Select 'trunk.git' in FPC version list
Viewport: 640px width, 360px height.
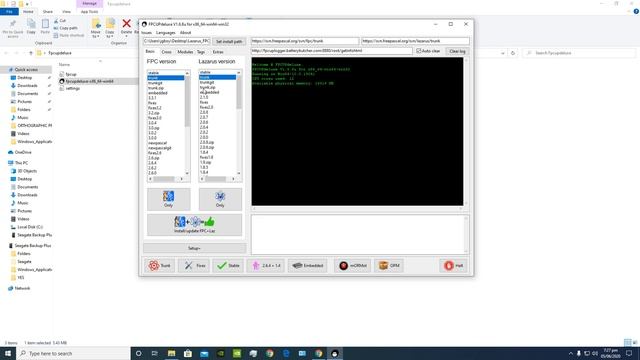(155, 83)
